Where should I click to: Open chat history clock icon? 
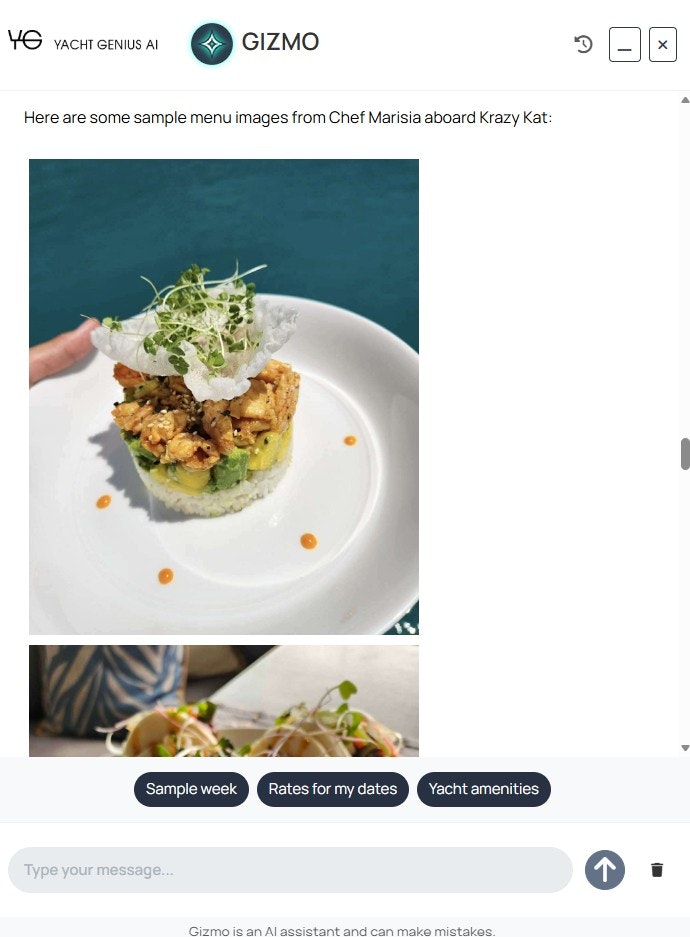583,44
